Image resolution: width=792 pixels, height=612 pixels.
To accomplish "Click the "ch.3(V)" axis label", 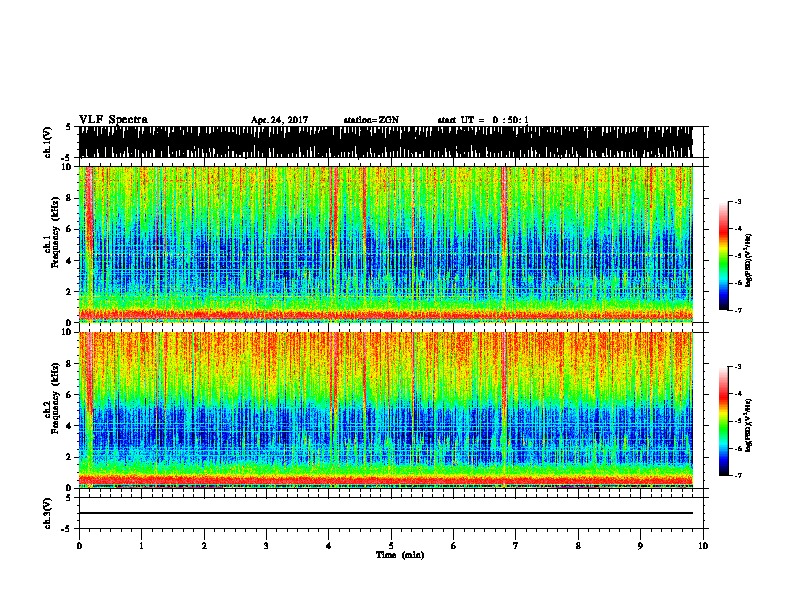I will click(48, 513).
